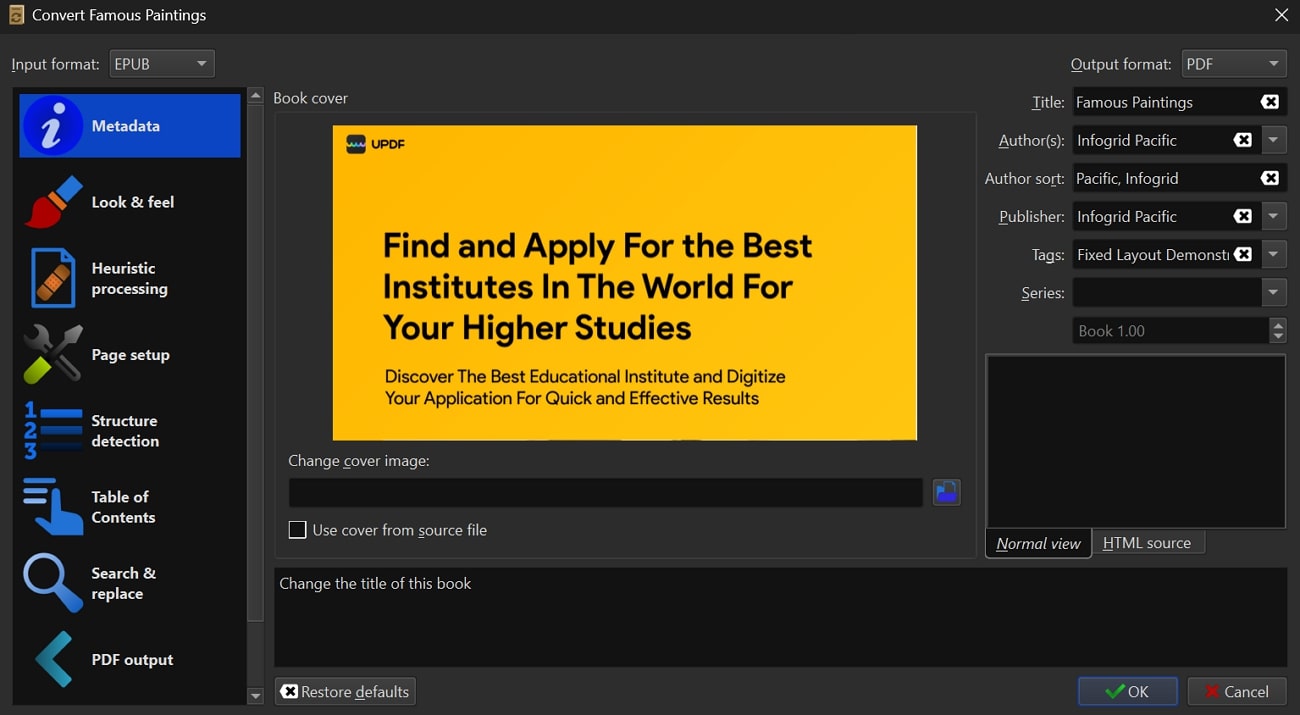Browse for cover image folder icon
Screen dimensions: 1300x715
pyautogui.click(x=946, y=492)
